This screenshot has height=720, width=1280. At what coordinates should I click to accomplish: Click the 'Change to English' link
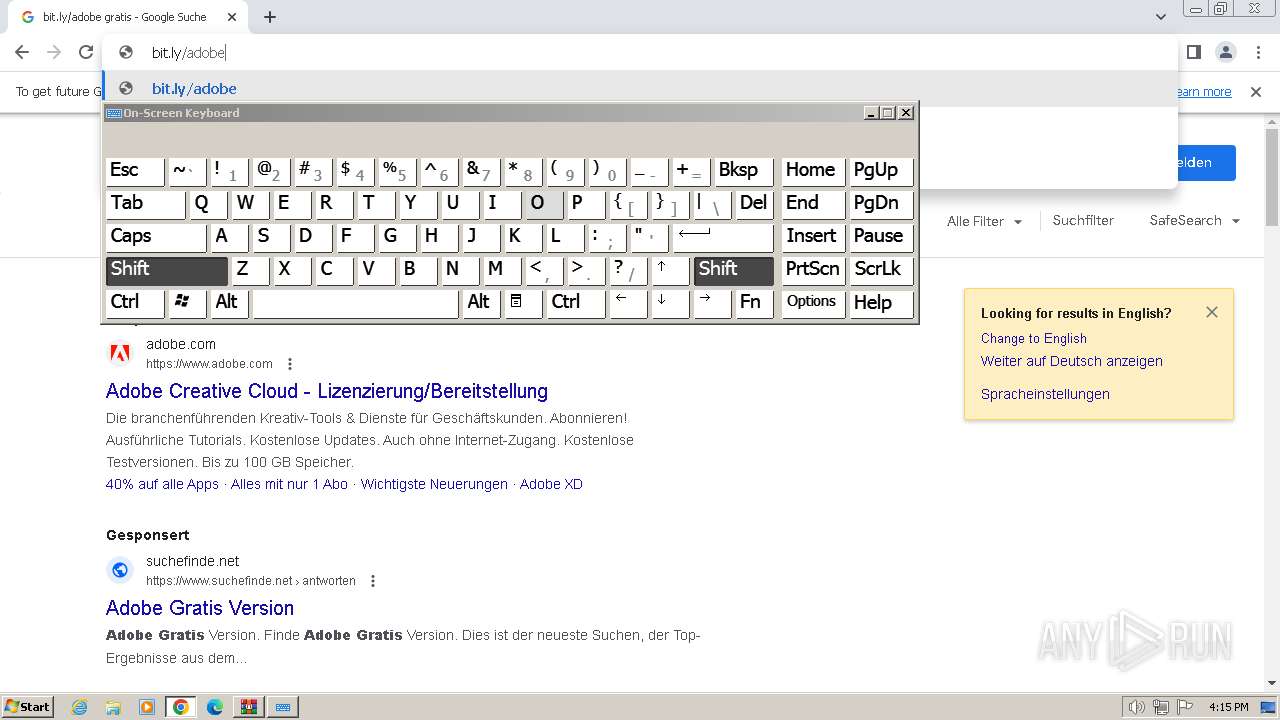pyautogui.click(x=1033, y=338)
